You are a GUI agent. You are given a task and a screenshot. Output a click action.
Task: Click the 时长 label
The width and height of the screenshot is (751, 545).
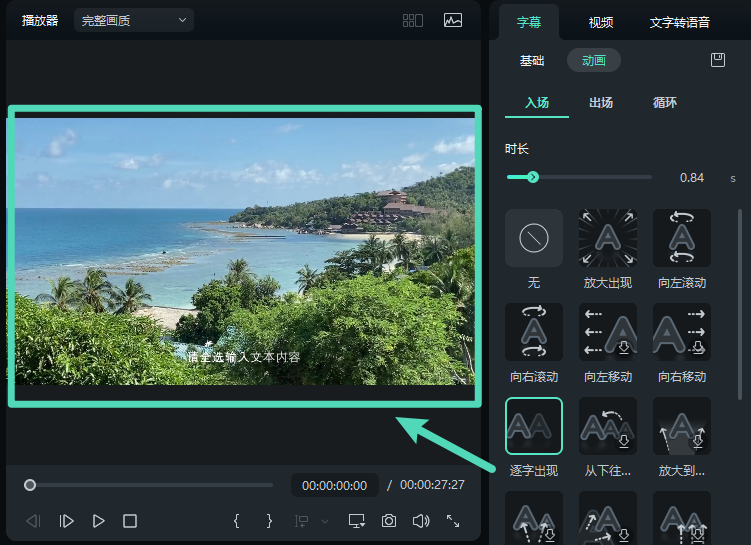pyautogui.click(x=516, y=149)
